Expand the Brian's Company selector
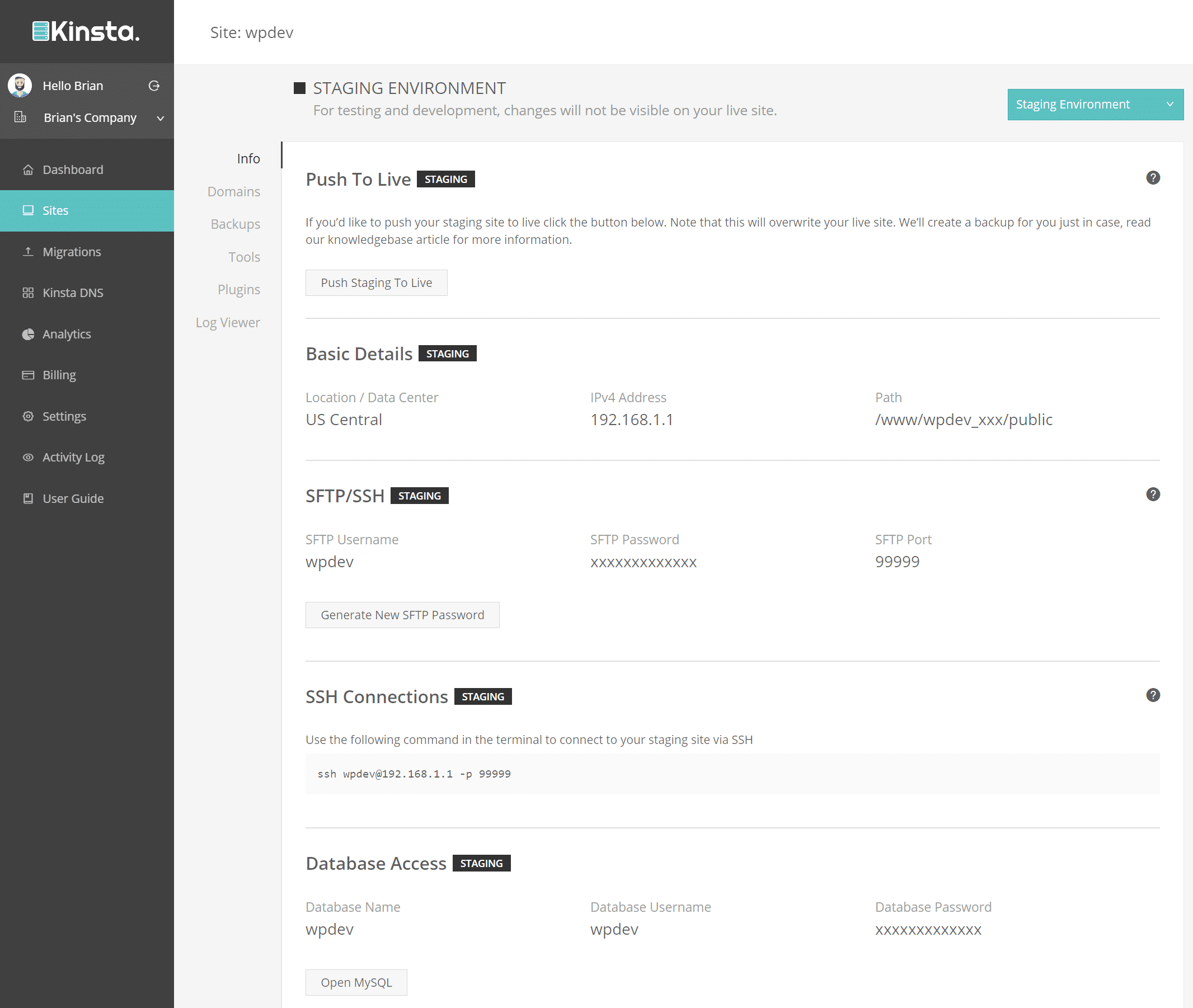 pos(90,117)
